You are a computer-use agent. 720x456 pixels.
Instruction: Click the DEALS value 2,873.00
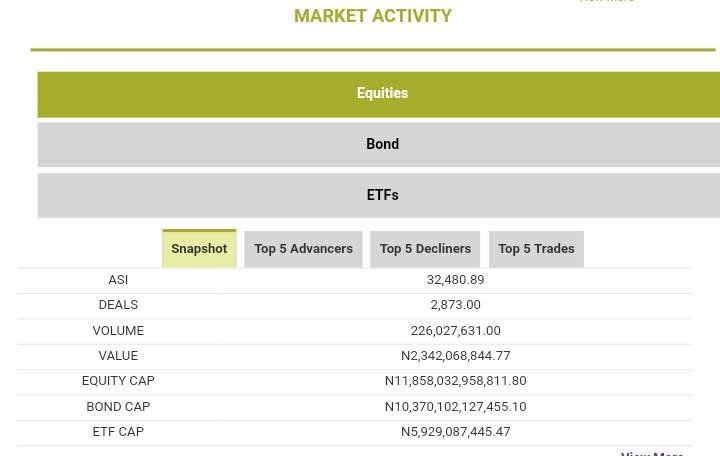[x=455, y=305]
